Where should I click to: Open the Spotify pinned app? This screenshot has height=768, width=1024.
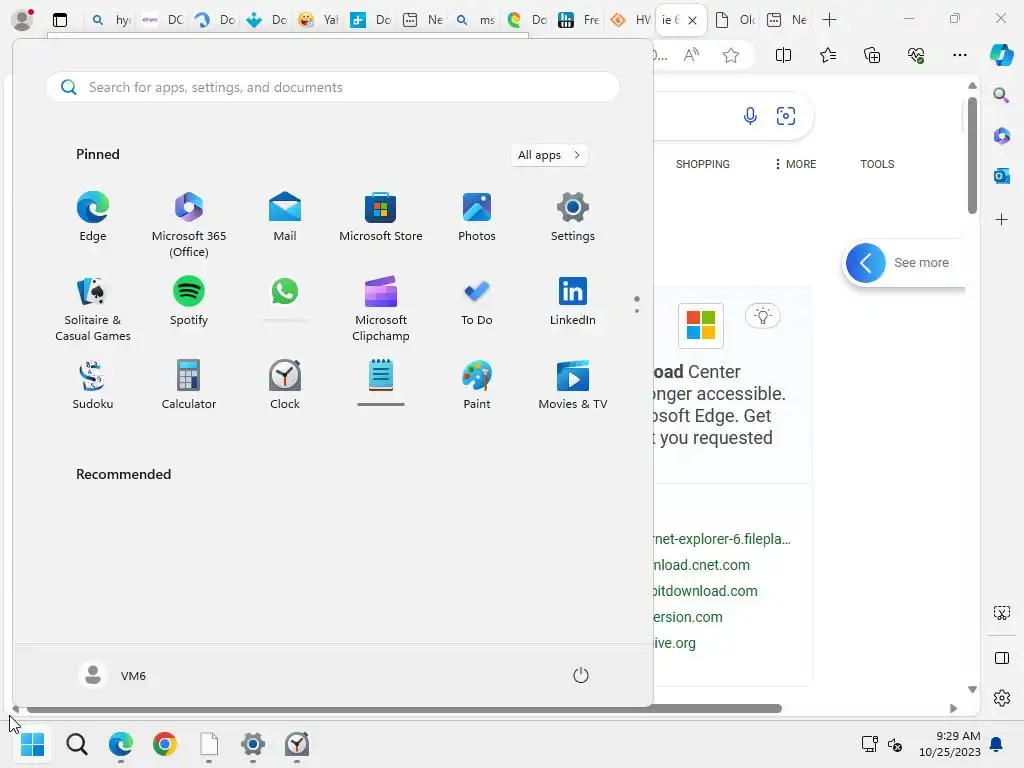coord(189,302)
